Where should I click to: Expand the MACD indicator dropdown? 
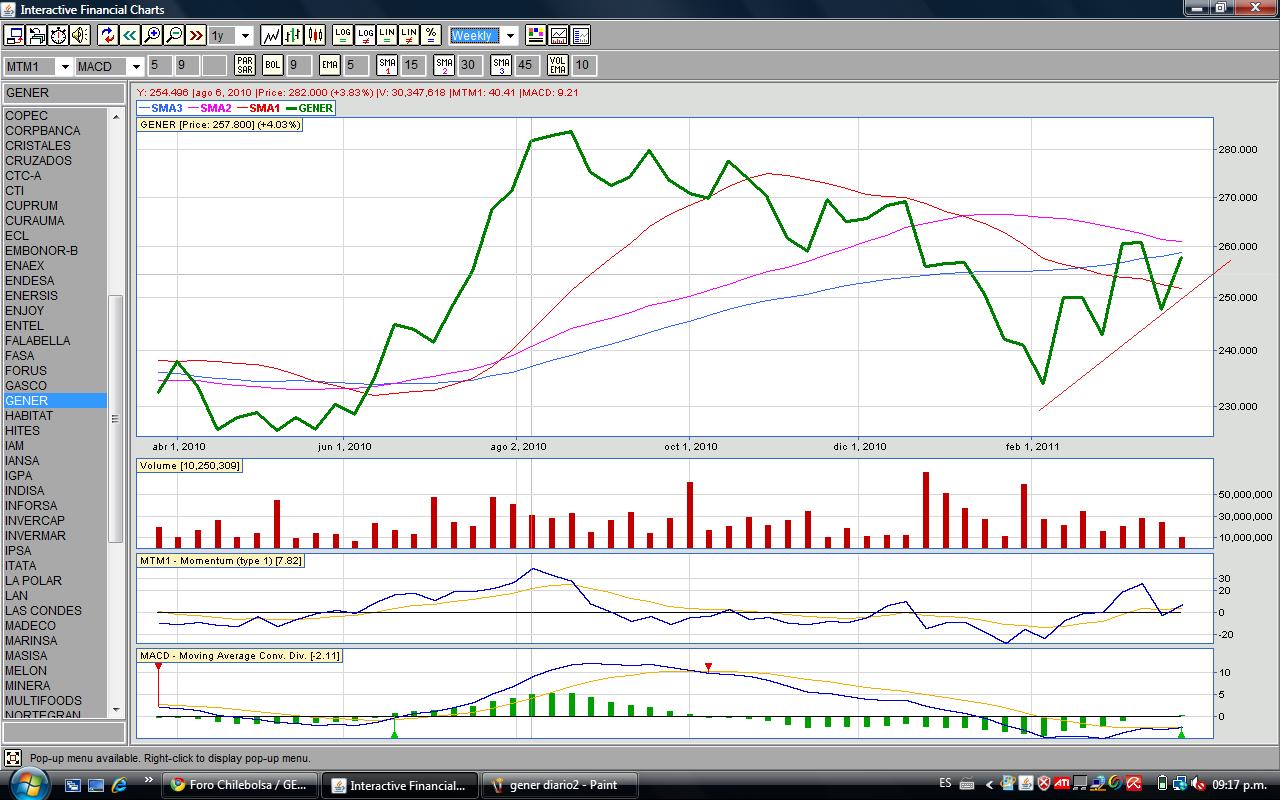(x=136, y=66)
